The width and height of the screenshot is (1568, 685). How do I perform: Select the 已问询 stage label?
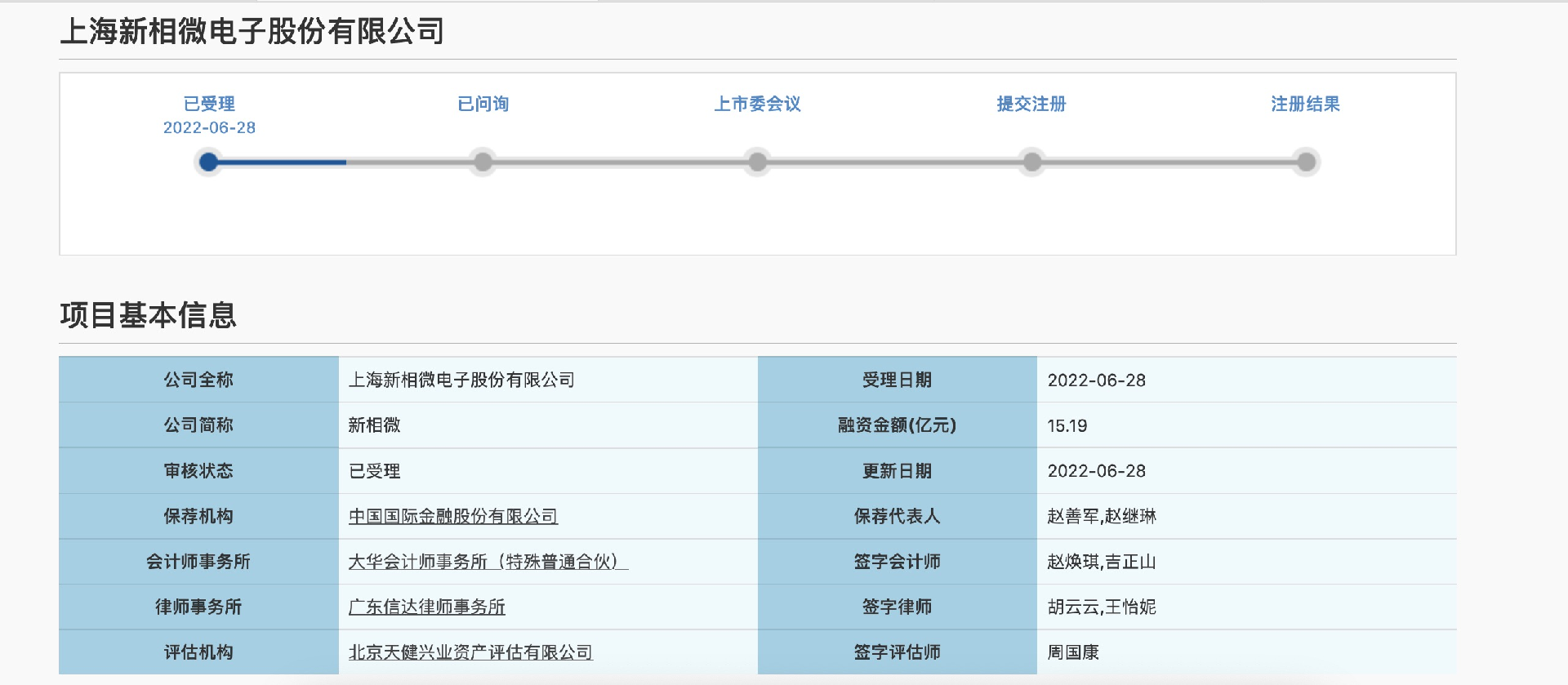(483, 104)
